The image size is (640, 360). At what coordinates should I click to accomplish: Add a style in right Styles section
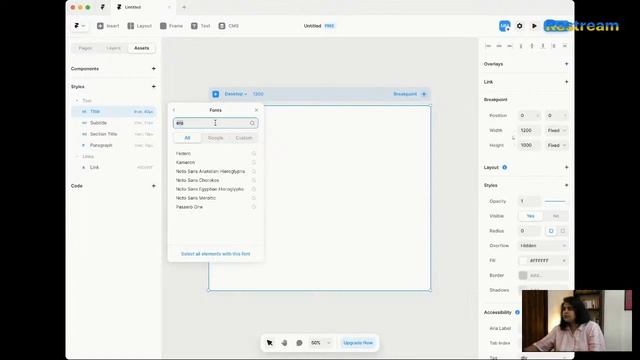566,185
